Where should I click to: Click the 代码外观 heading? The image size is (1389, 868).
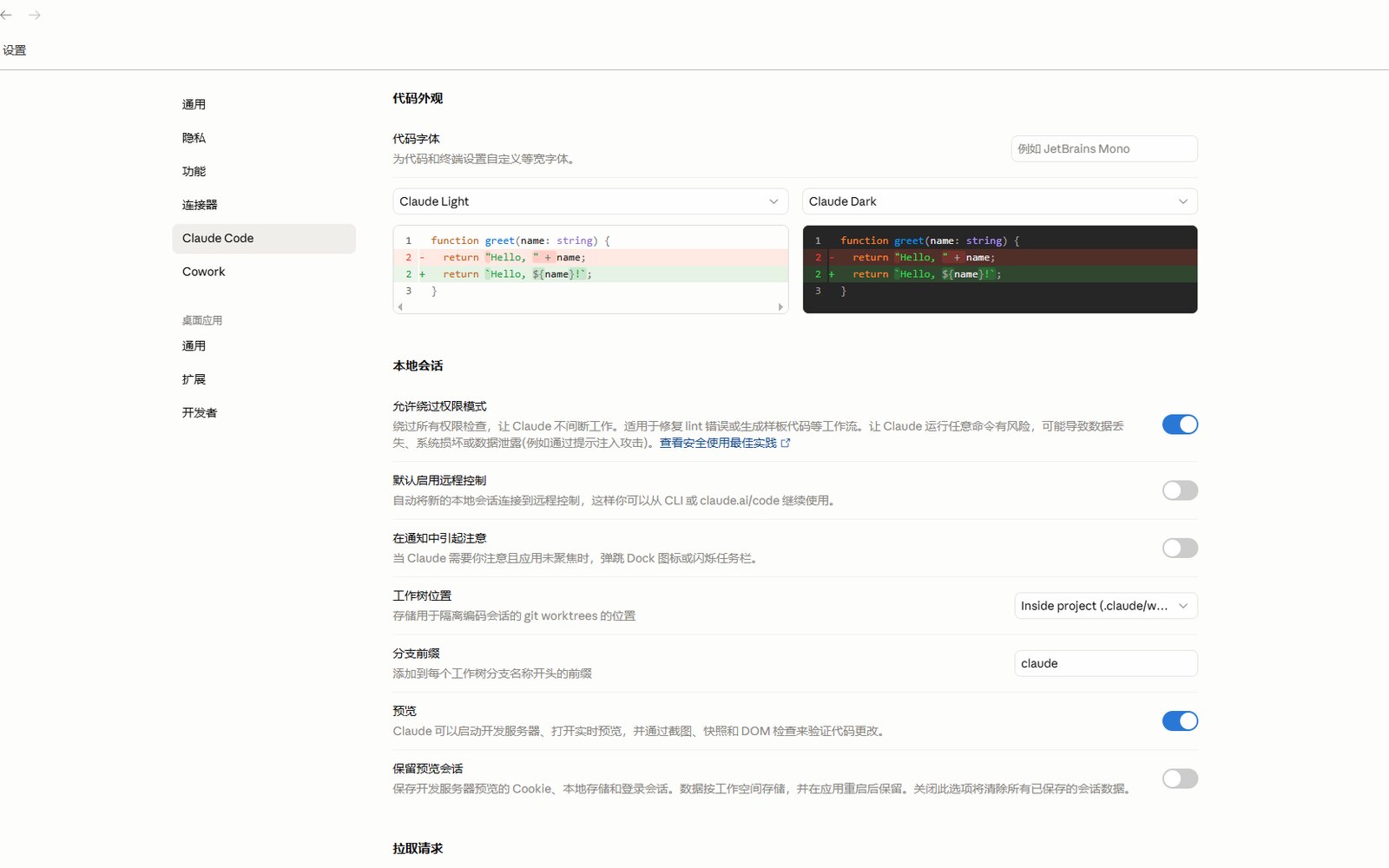(x=418, y=98)
